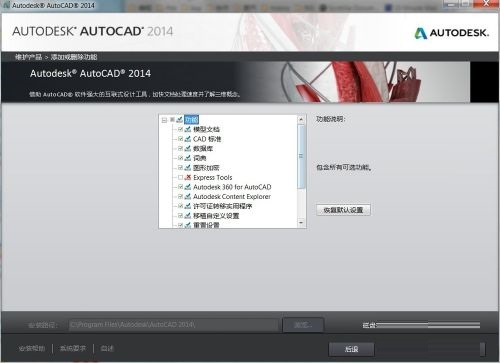The height and width of the screenshot is (363, 500).
Task: Click the 功能说明 description heading
Action: (x=330, y=119)
